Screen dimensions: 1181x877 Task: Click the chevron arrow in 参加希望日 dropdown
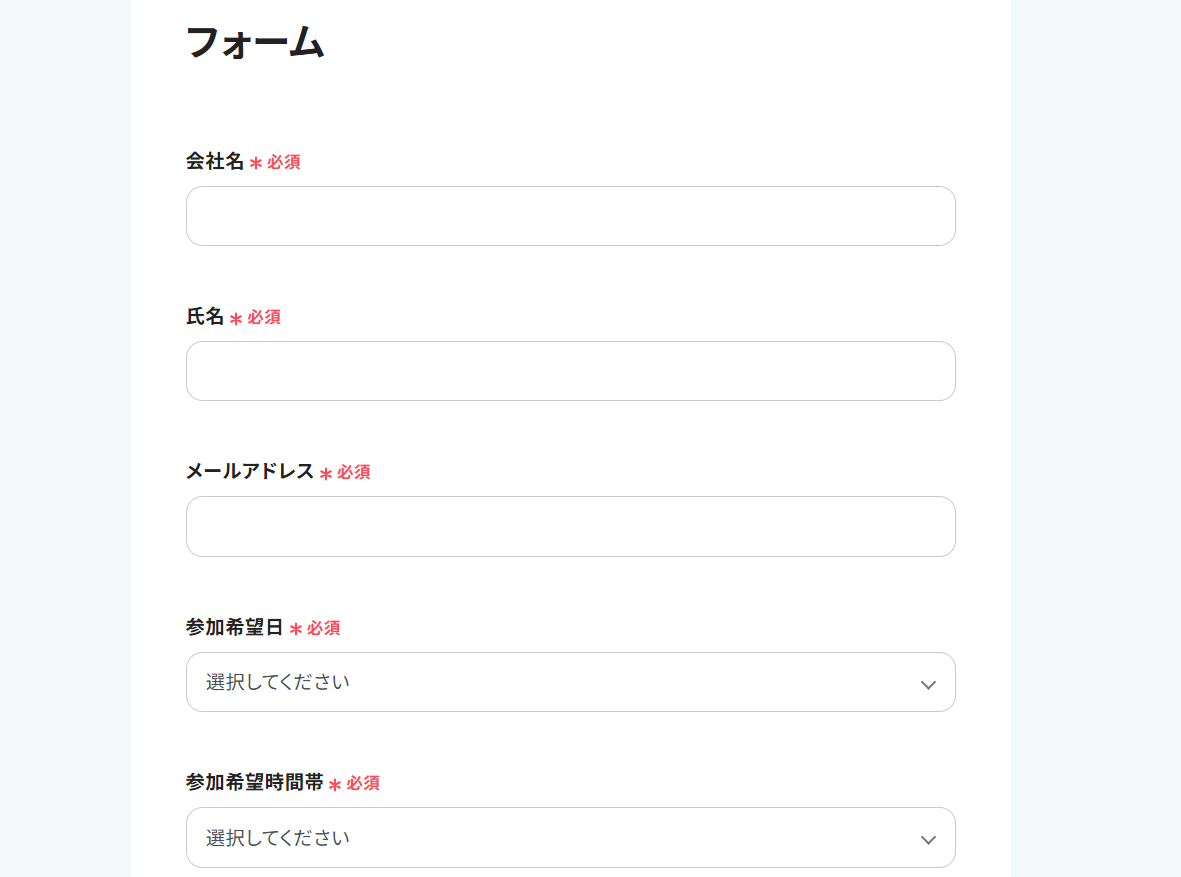[x=928, y=684]
